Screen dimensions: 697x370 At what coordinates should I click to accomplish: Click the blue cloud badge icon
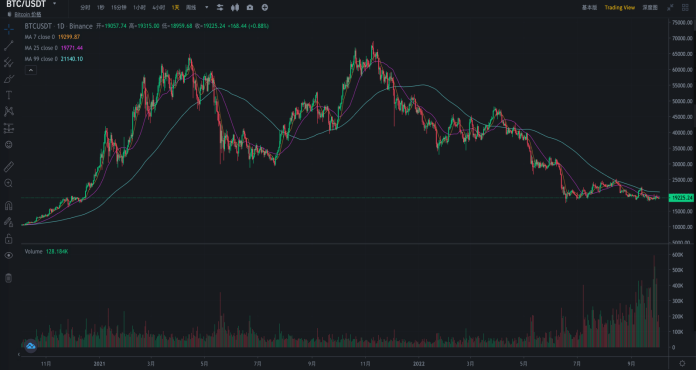(x=30, y=346)
